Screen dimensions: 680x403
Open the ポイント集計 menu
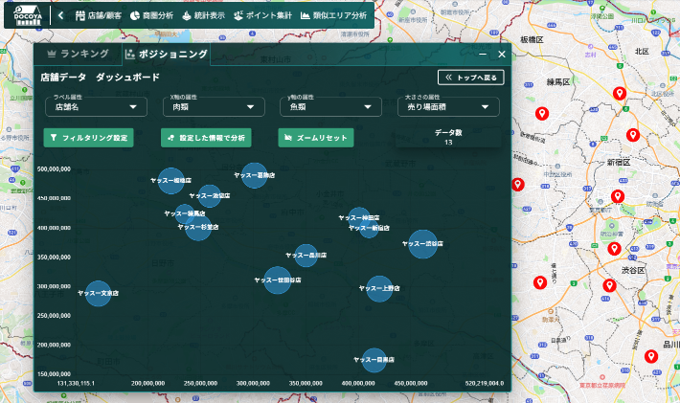[x=259, y=15]
